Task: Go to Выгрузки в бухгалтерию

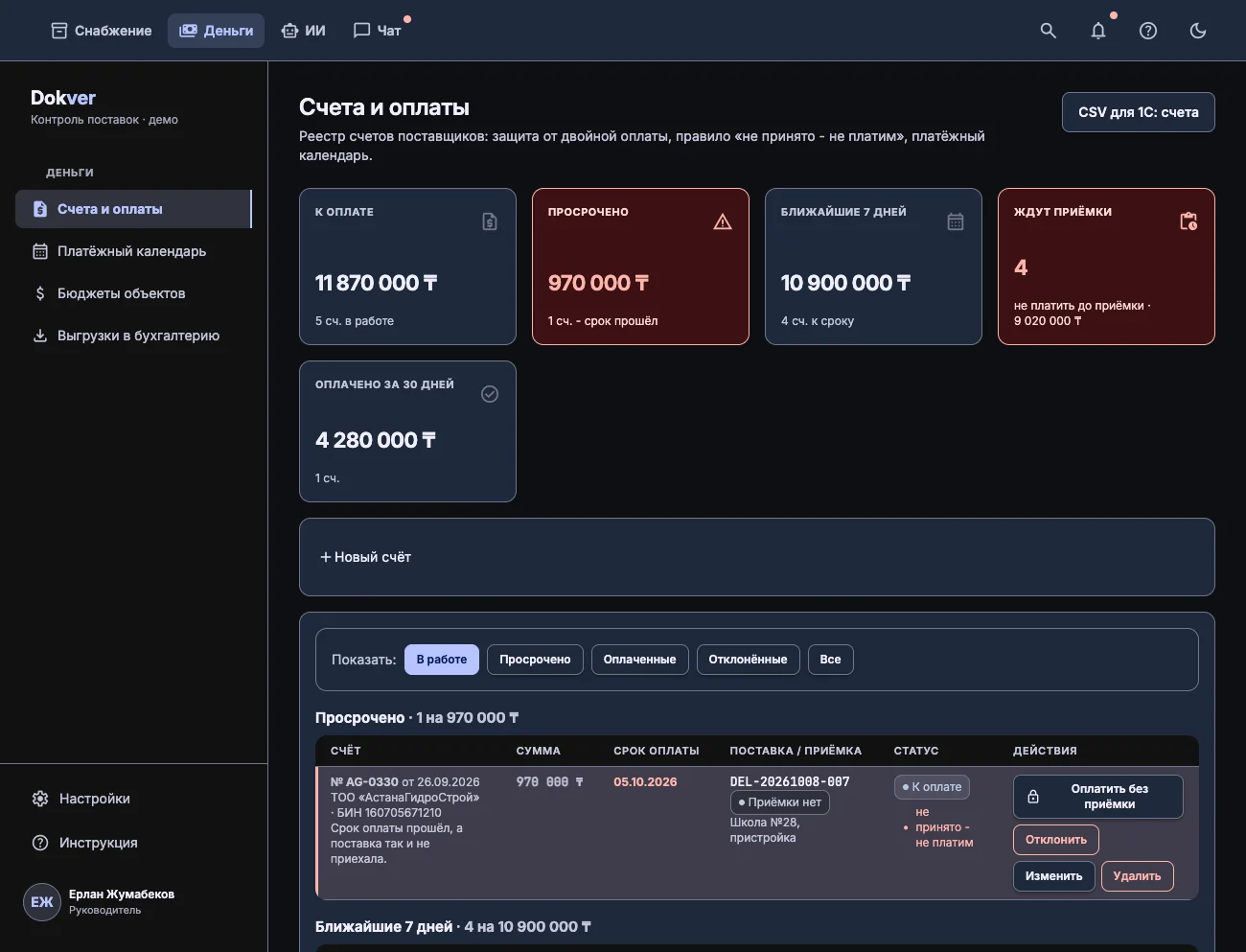Action: point(133,336)
